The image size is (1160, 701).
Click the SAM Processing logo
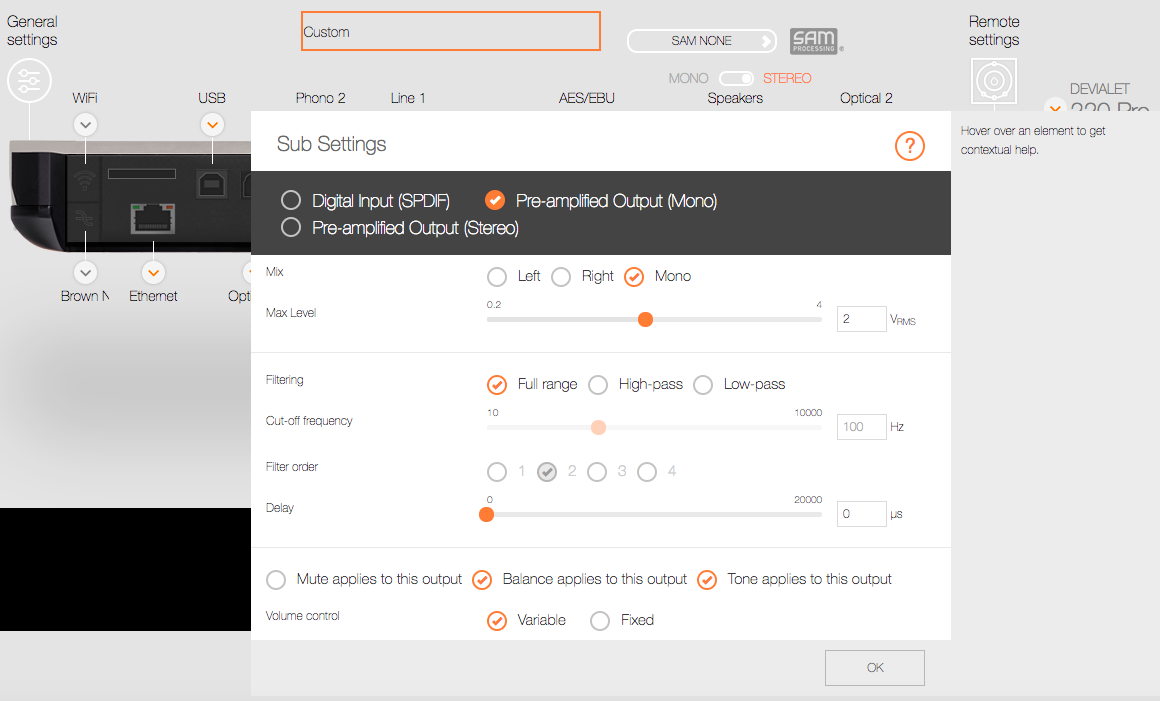pyautogui.click(x=815, y=41)
